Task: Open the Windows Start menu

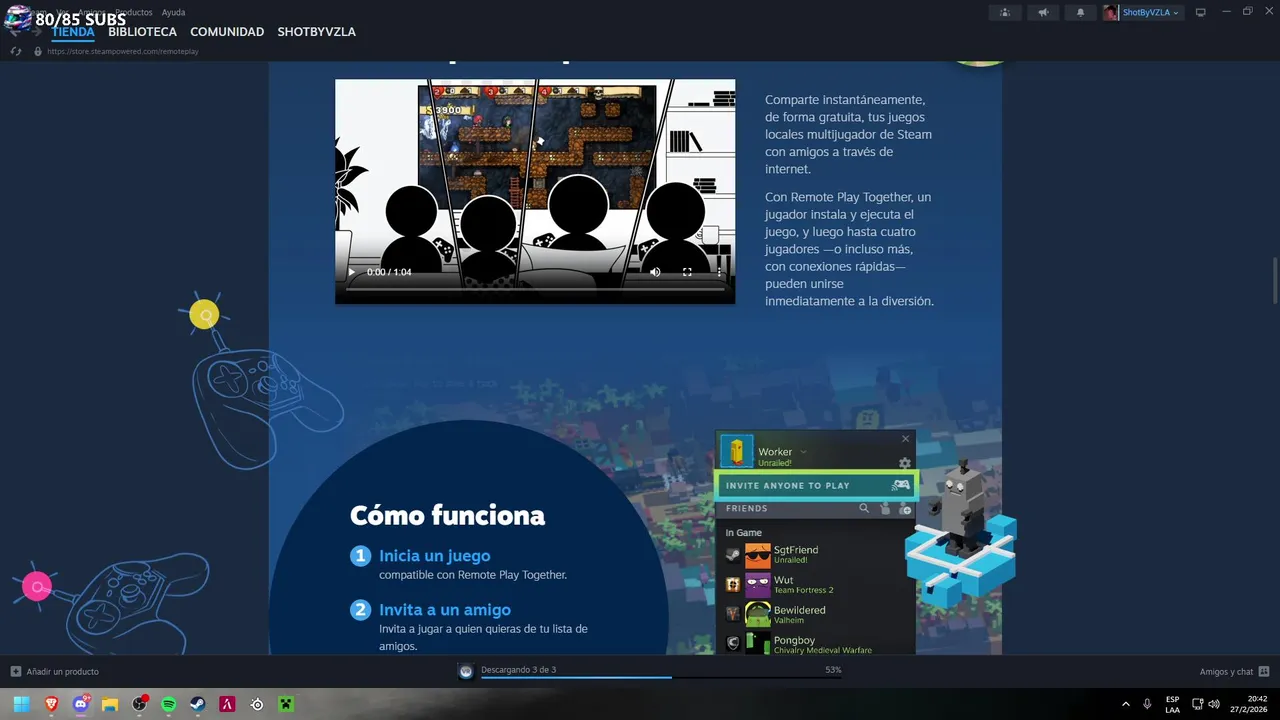Action: tap(21, 704)
